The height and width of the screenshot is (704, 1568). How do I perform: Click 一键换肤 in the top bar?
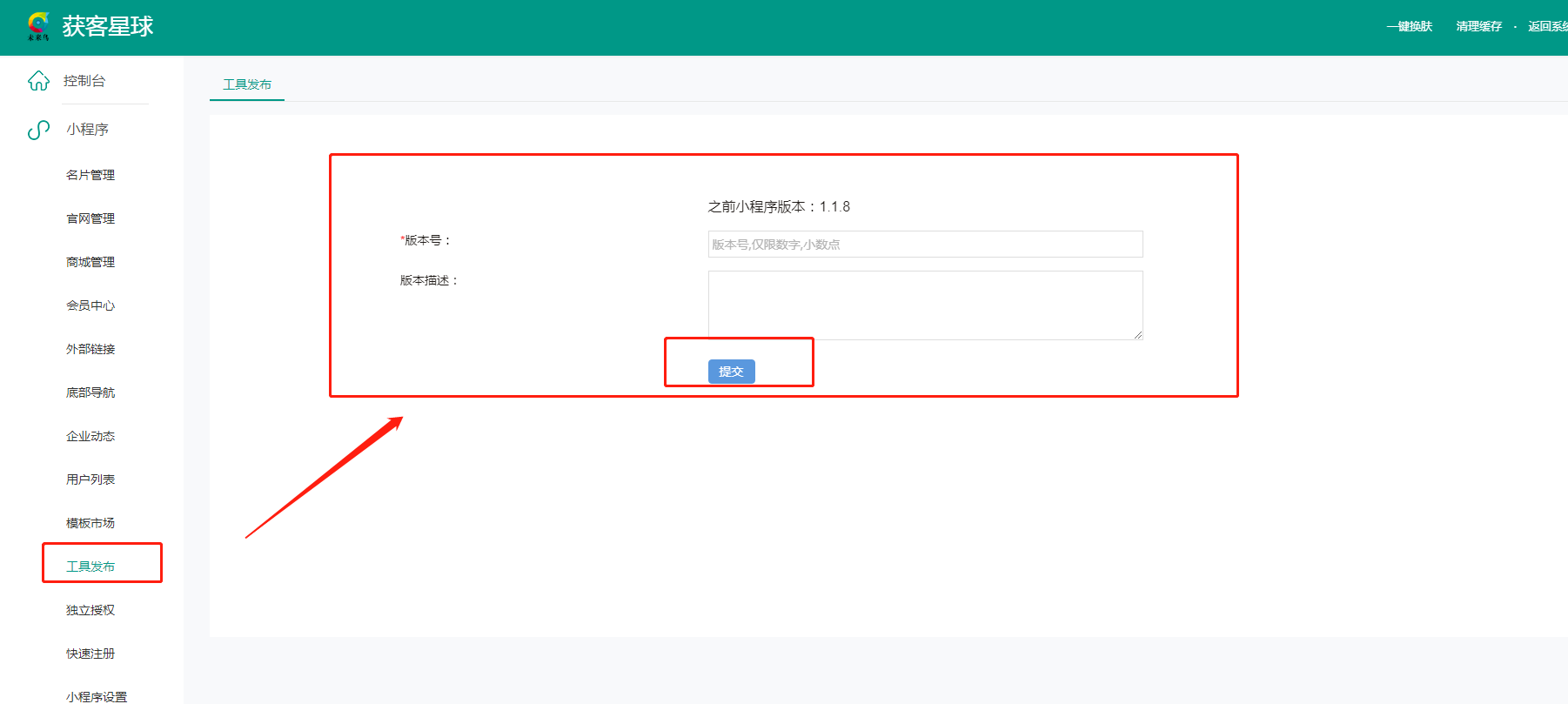[1409, 26]
